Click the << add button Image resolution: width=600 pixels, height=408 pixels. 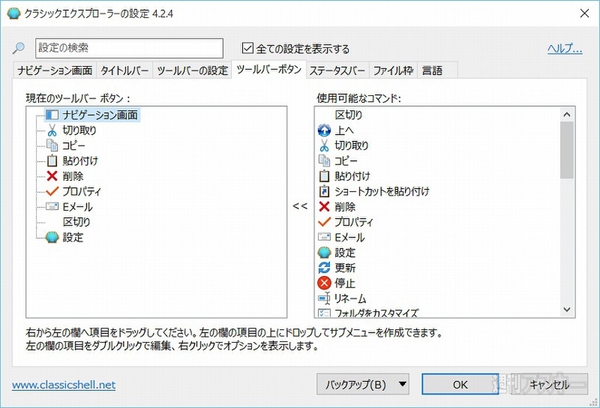(300, 206)
